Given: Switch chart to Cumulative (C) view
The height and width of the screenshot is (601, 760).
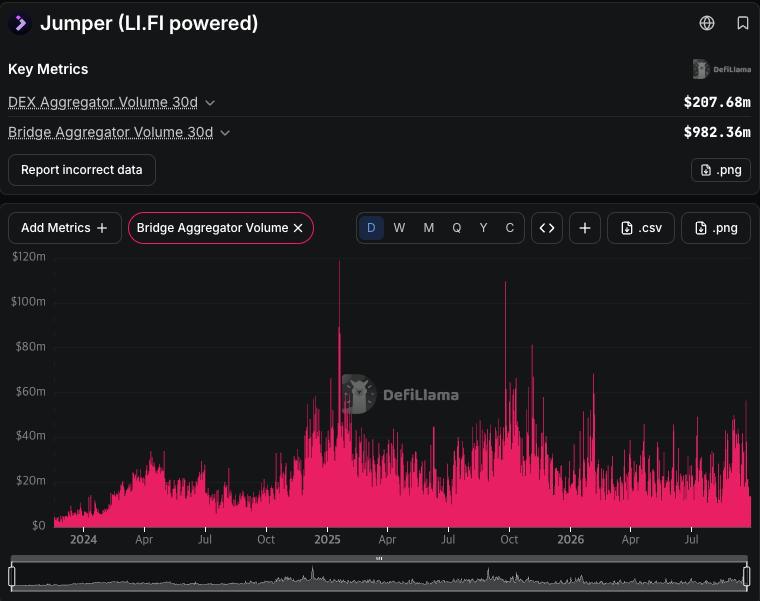Looking at the screenshot, I should 509,228.
